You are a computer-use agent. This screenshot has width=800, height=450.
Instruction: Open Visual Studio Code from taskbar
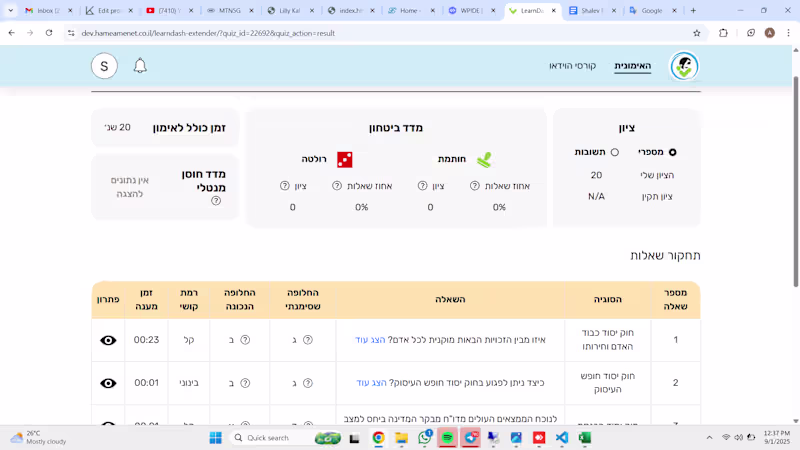[x=562, y=438]
